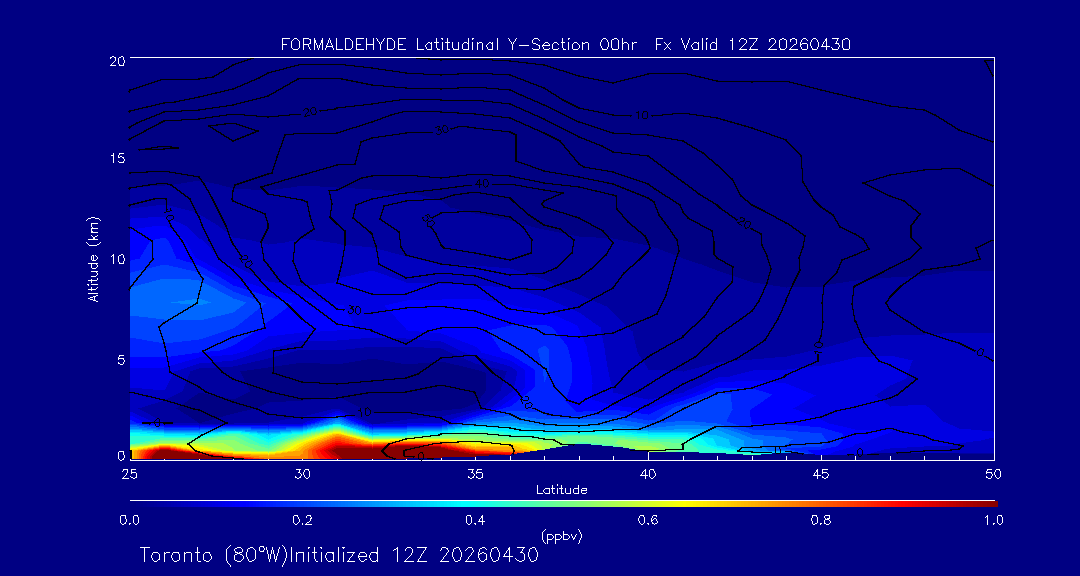Click latitude 35 tick label
Screen dimensions: 1080x576
pyautogui.click(x=475, y=474)
